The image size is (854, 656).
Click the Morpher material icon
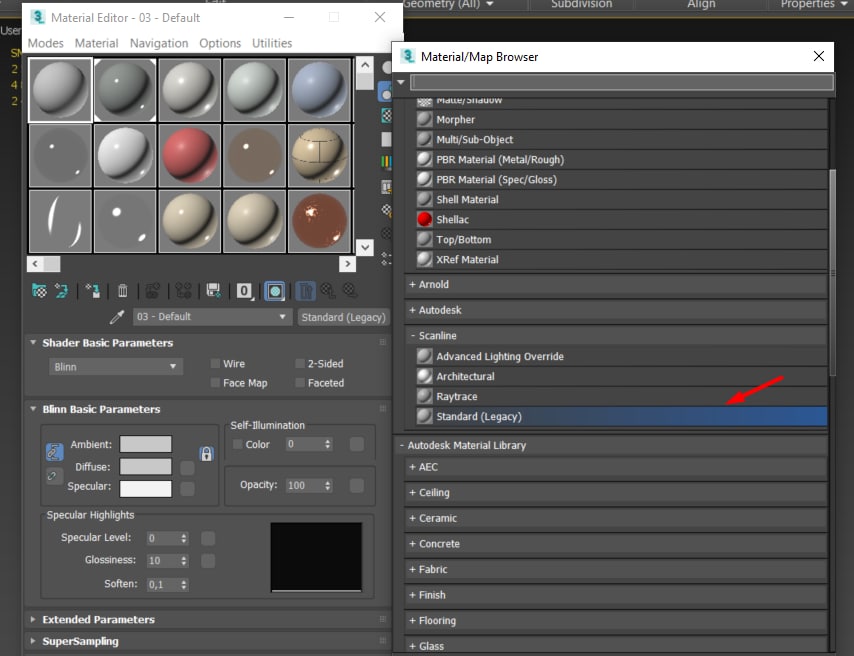coord(424,119)
